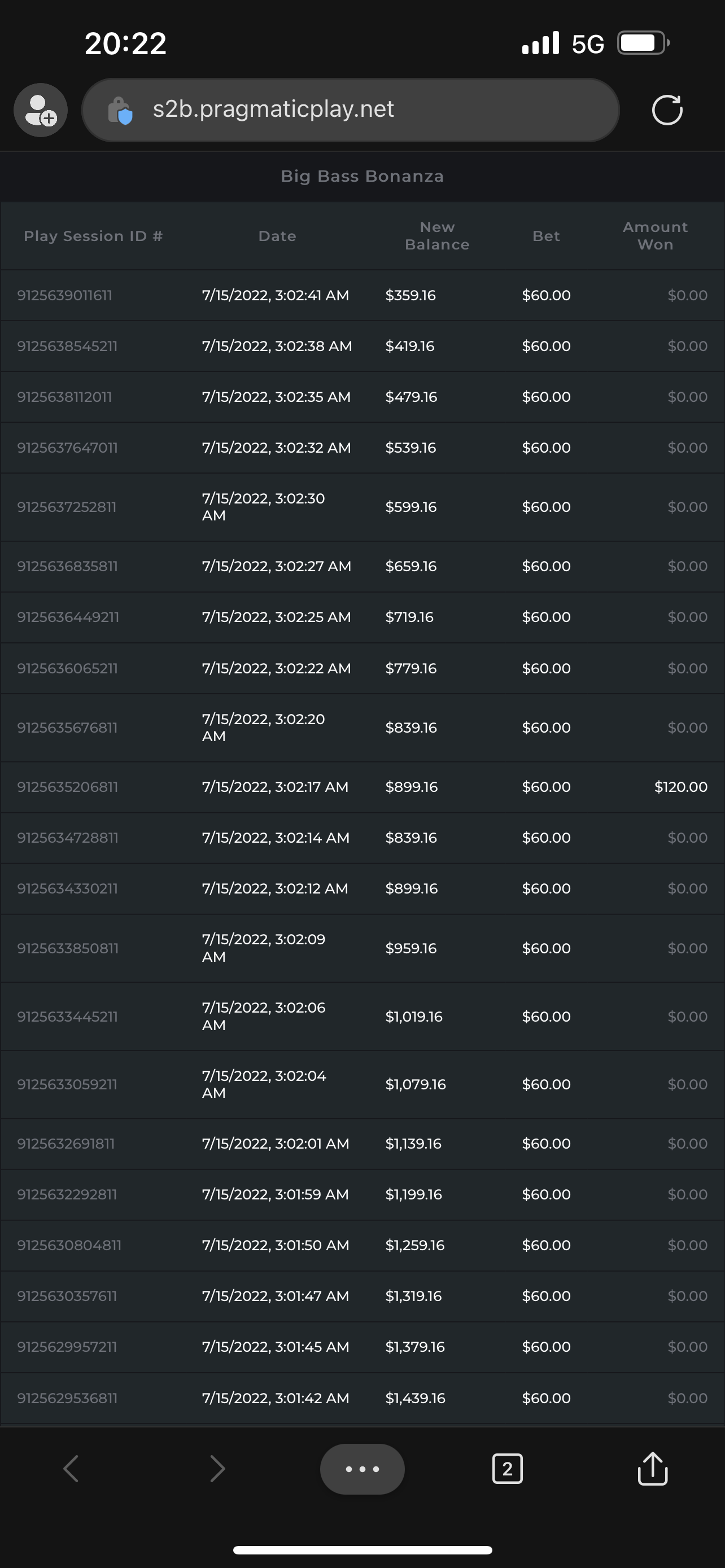
Task: Select Play Session ID column header
Action: point(93,236)
